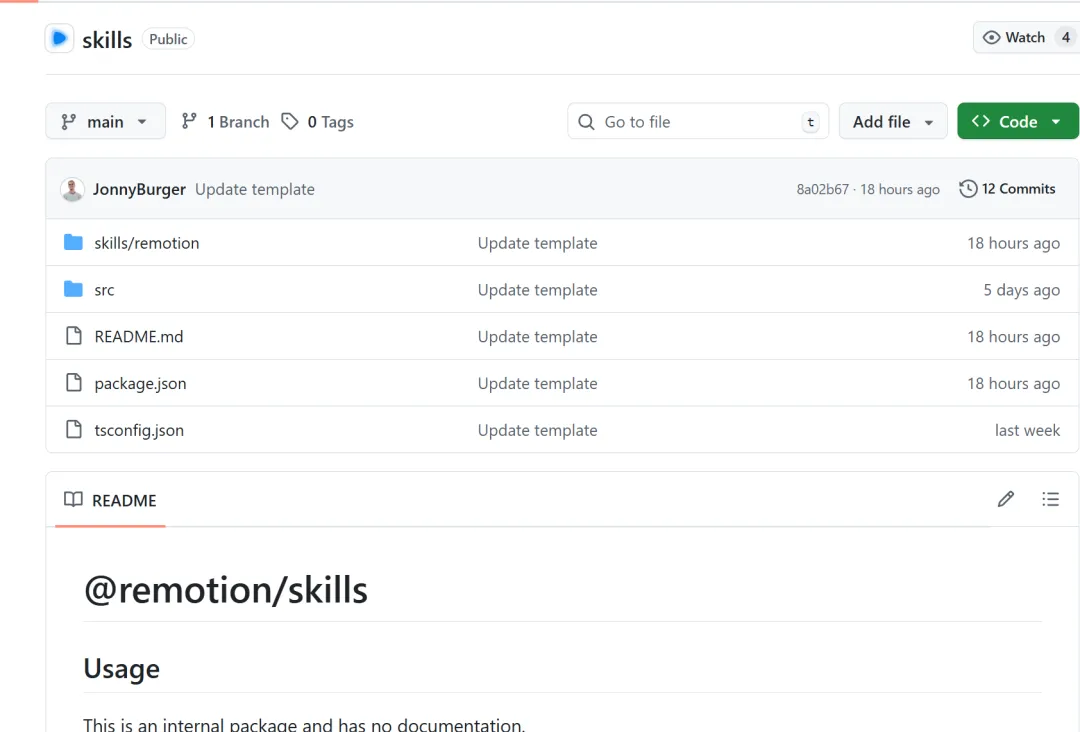This screenshot has width=1080, height=732.
Task: Open commit message in README.md row
Action: click(x=537, y=337)
